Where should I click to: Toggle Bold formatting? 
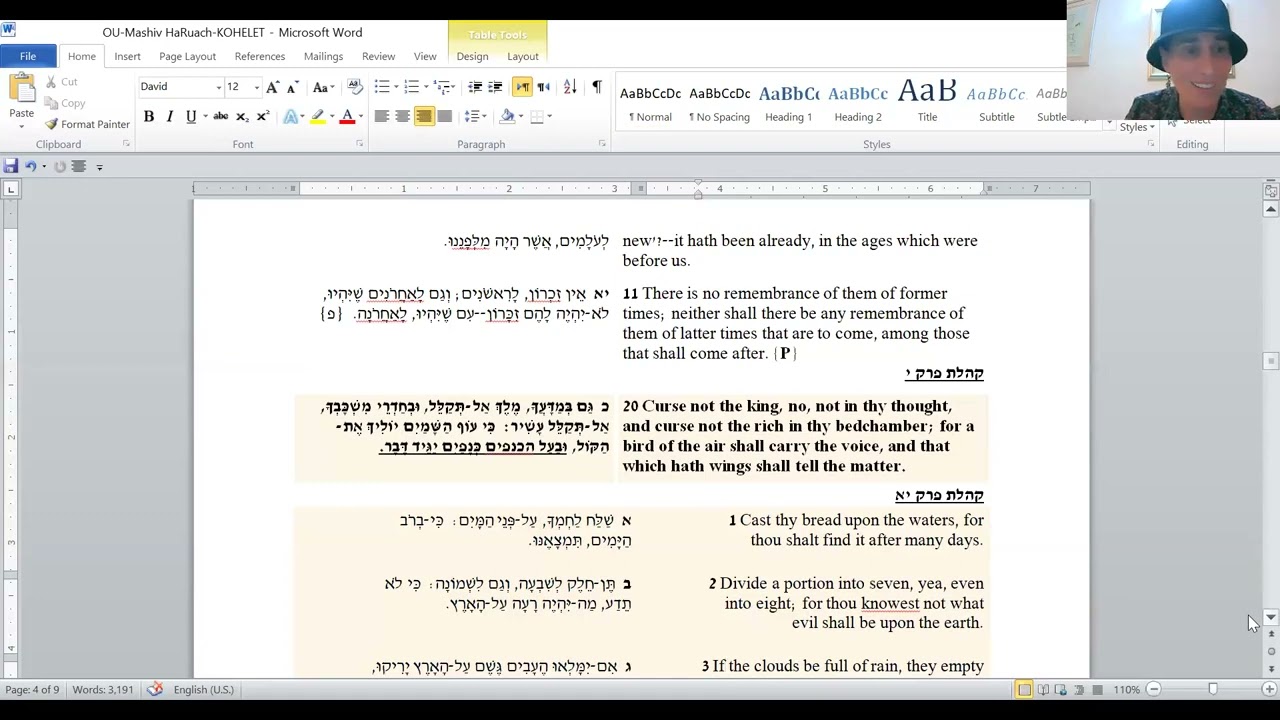(x=149, y=116)
